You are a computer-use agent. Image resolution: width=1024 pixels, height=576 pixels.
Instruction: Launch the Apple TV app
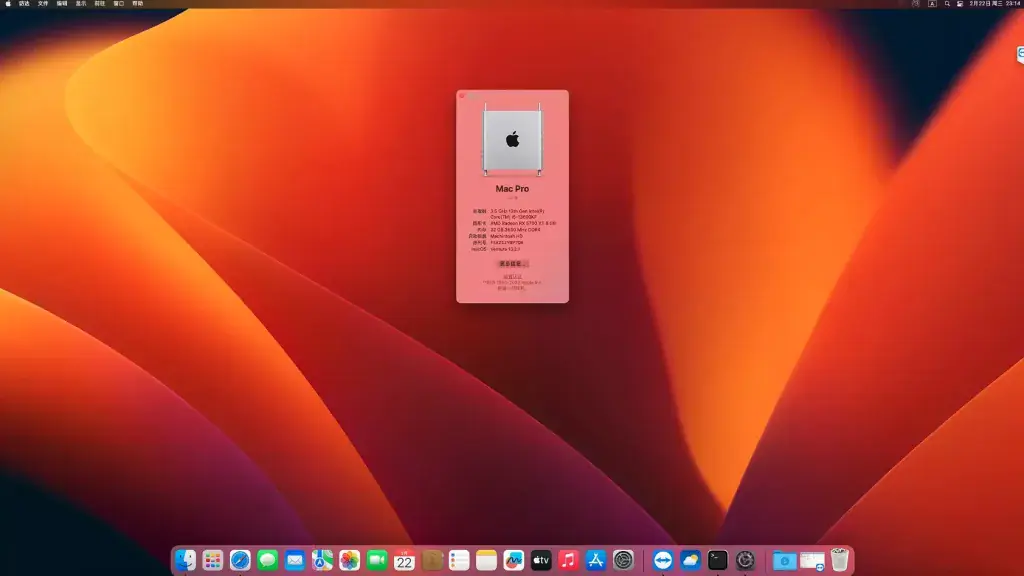click(541, 560)
